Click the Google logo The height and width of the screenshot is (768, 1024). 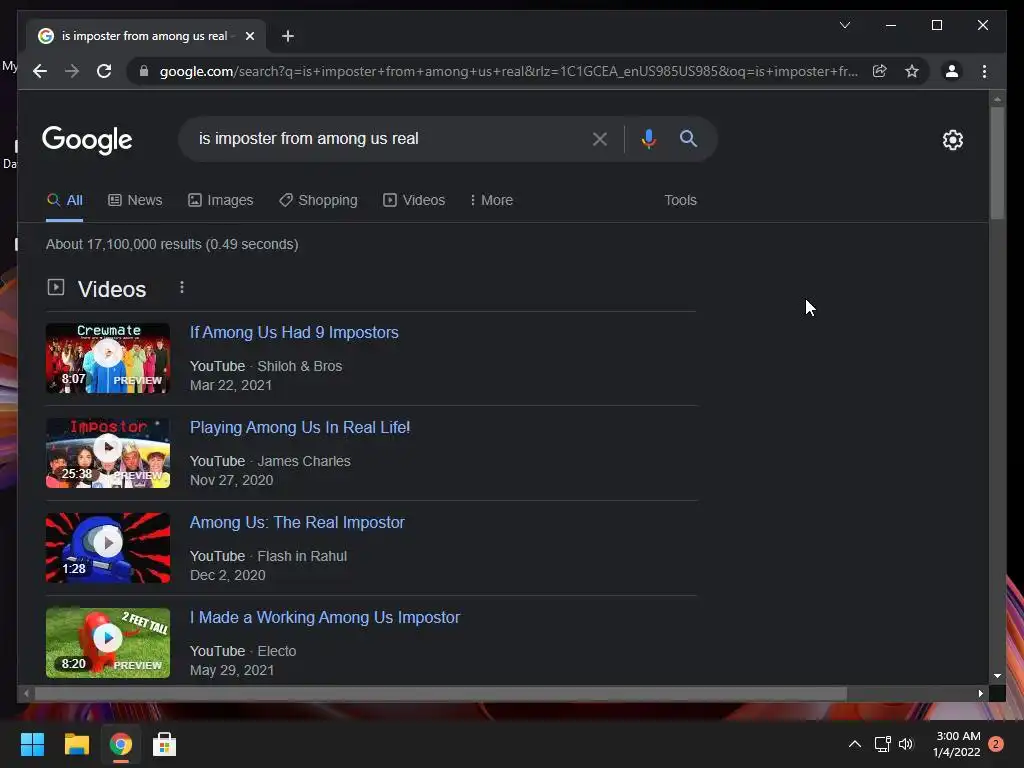tap(87, 140)
